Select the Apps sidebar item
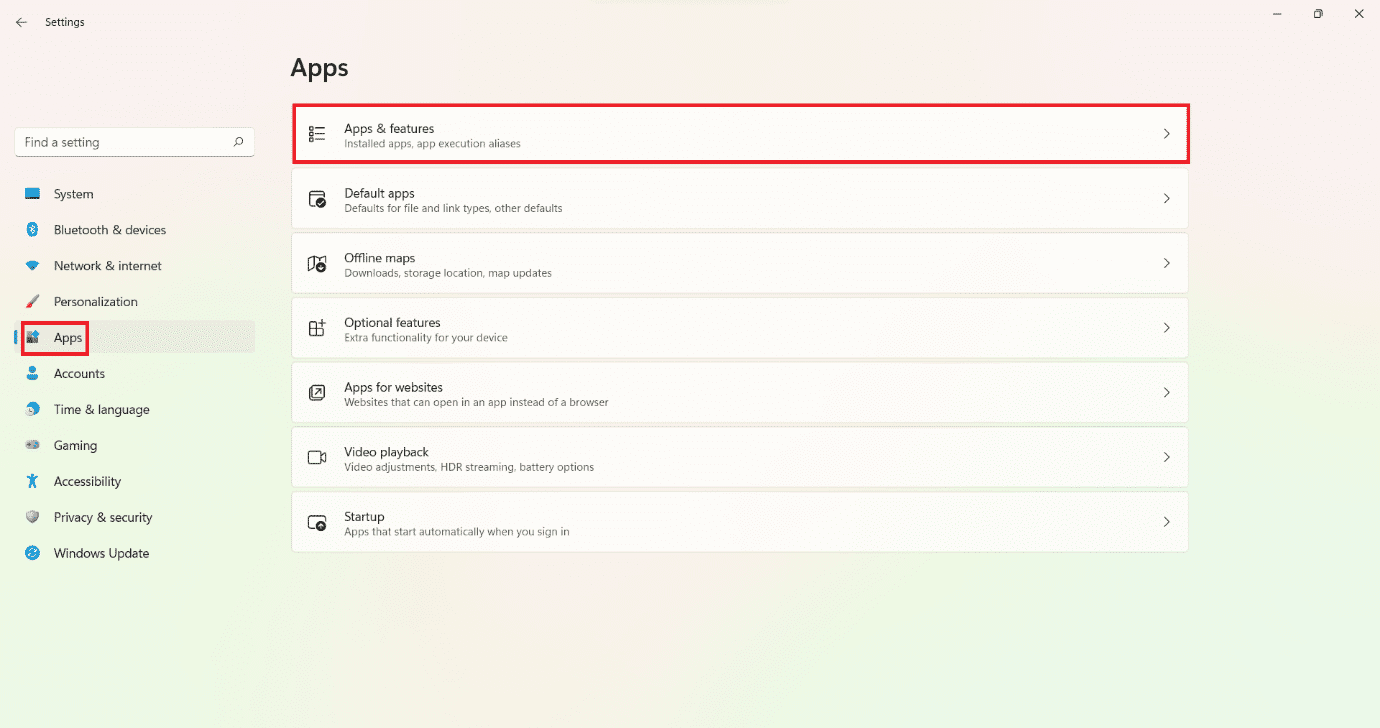 tap(68, 338)
